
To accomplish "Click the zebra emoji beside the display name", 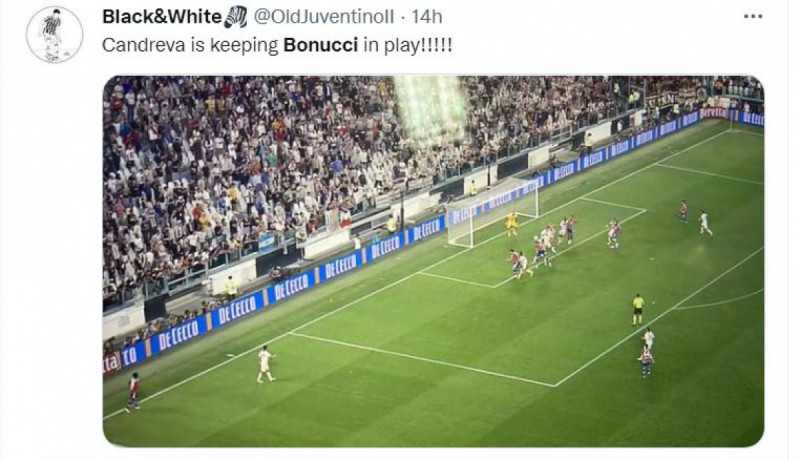I will (235, 17).
